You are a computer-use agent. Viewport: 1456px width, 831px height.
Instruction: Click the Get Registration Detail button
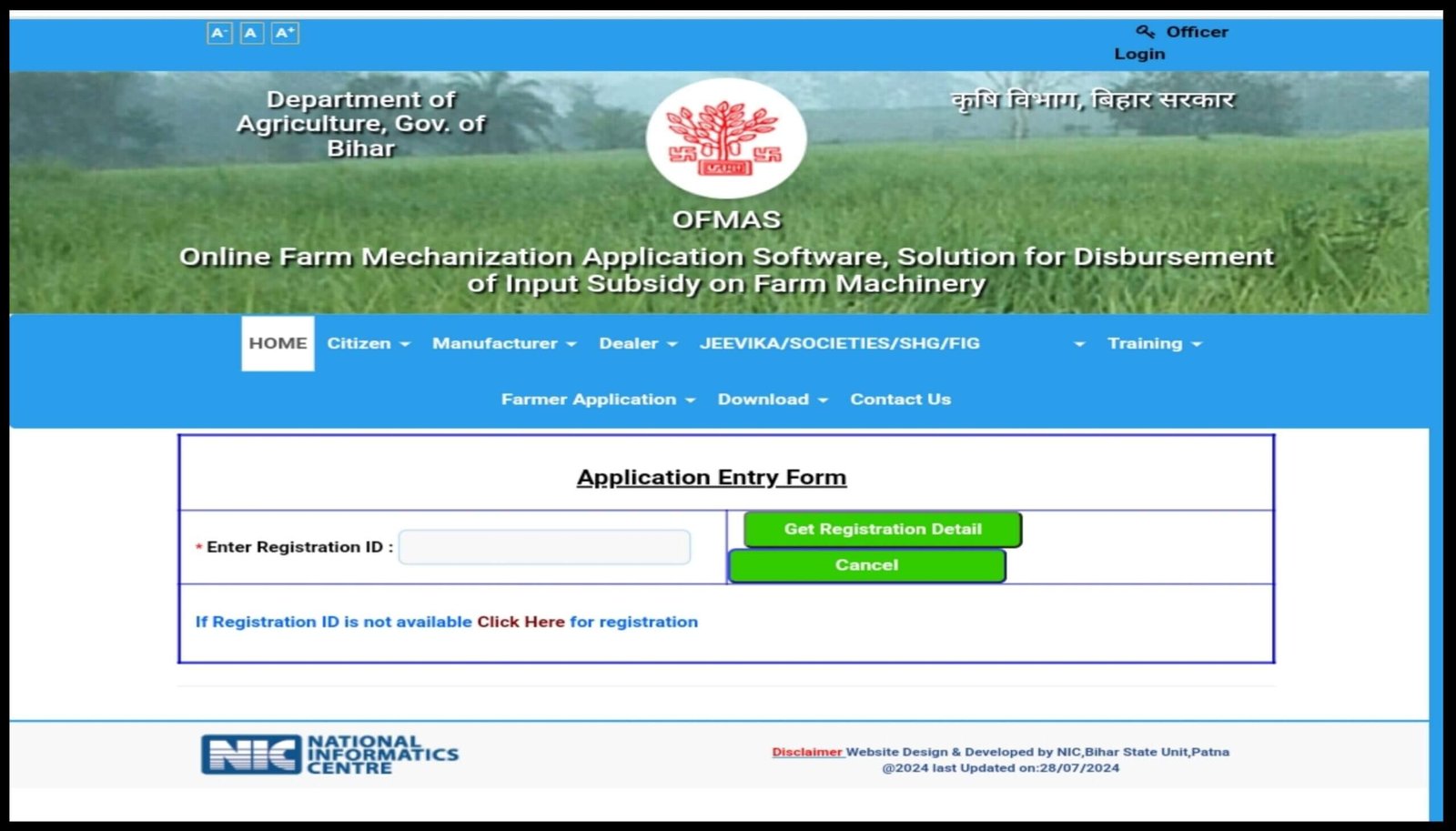click(x=883, y=529)
